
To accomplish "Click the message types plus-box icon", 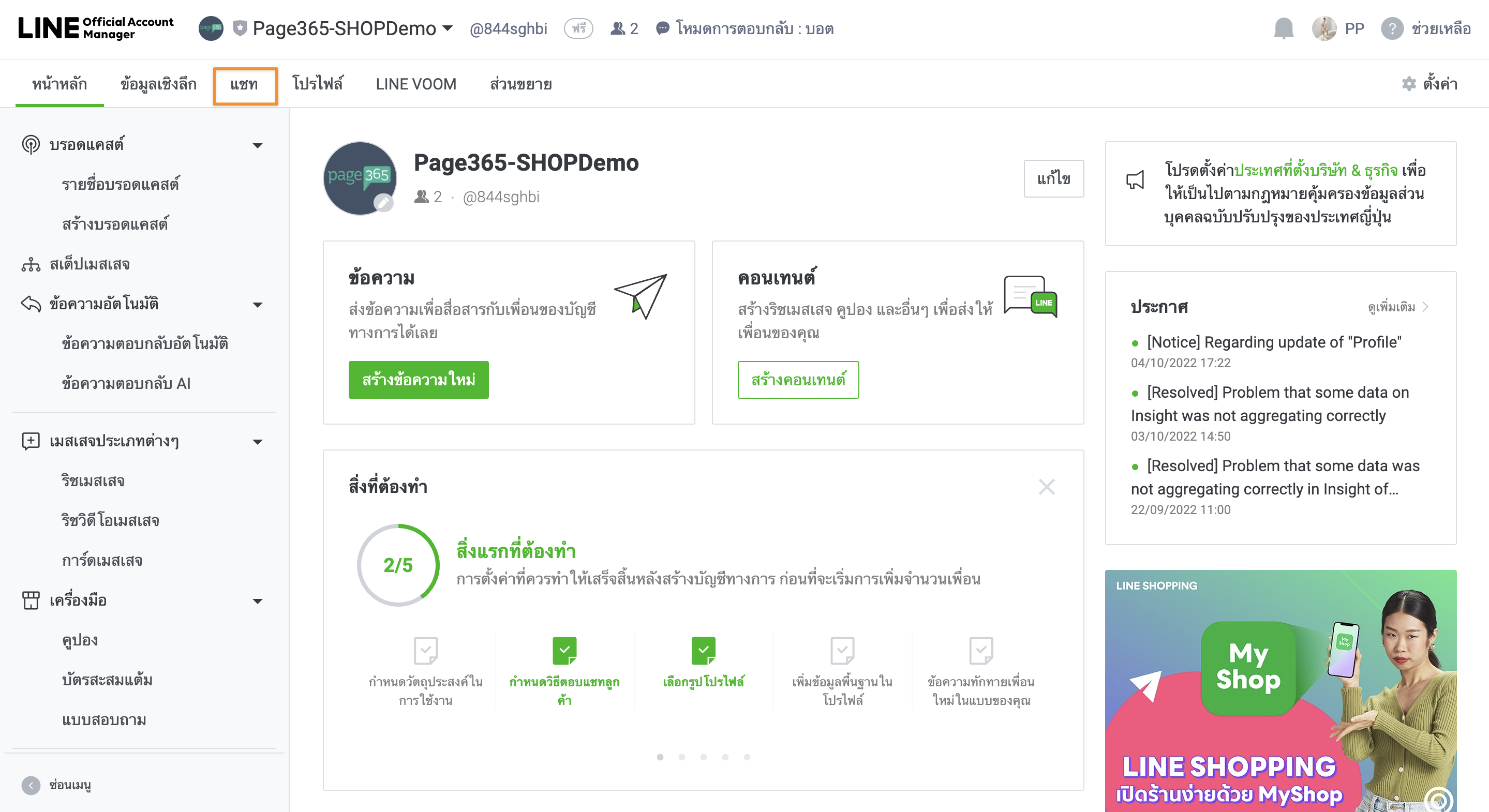I will point(31,442).
